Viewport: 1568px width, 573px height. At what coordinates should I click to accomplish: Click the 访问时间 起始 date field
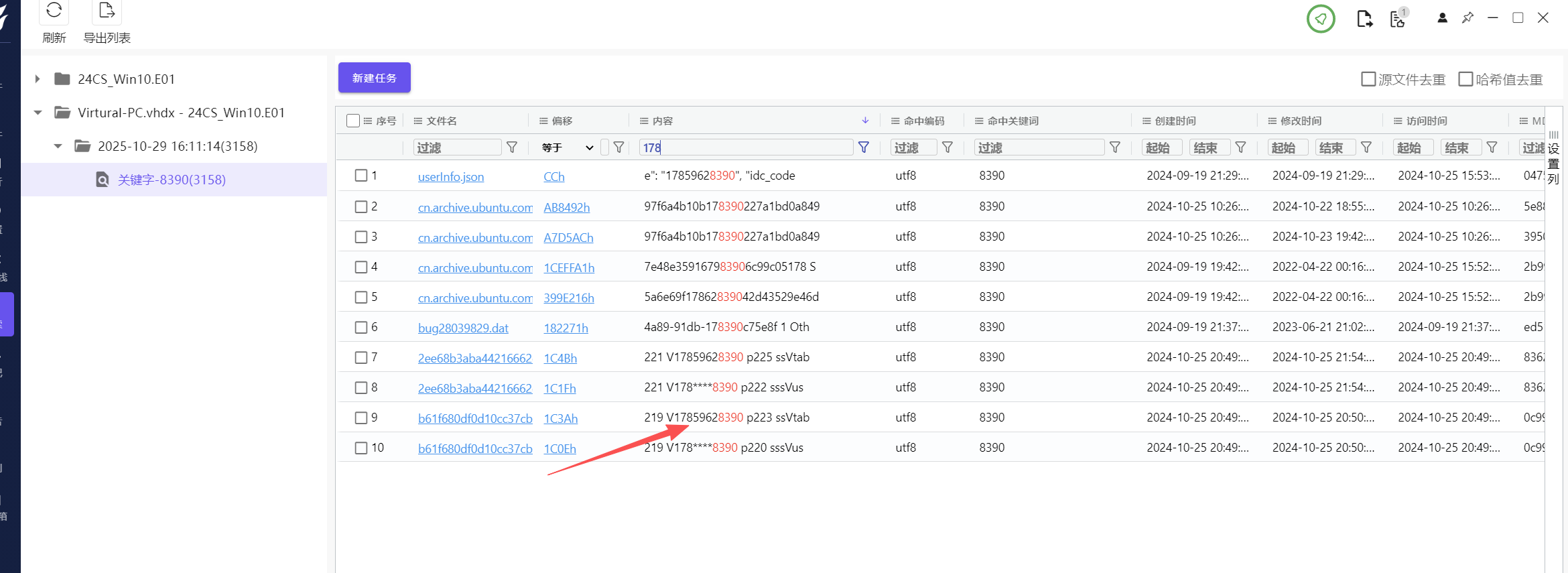[x=1413, y=147]
